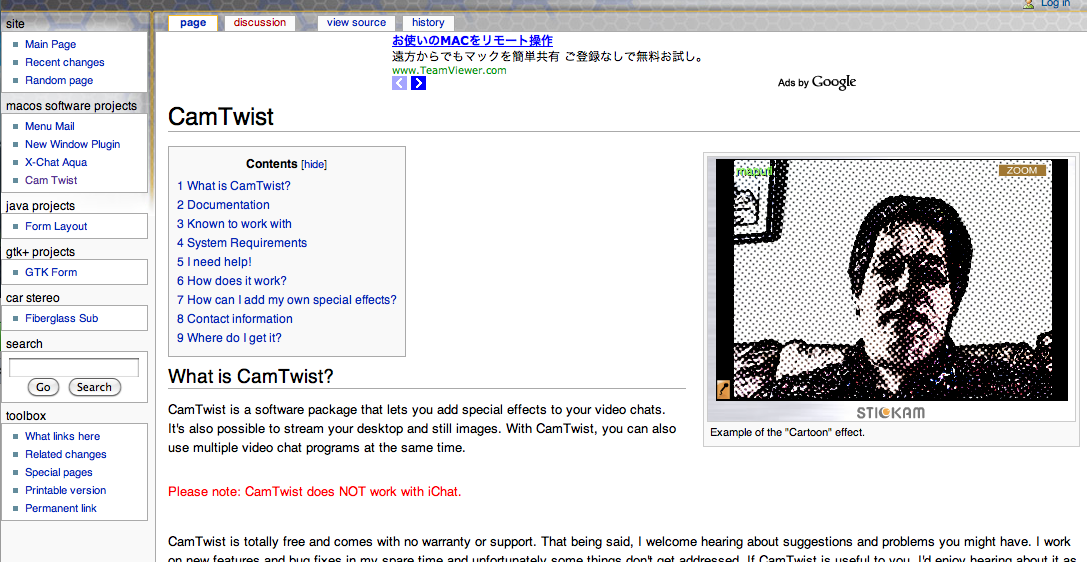Open the Main Page link
This screenshot has width=1087, height=562.
[51, 44]
